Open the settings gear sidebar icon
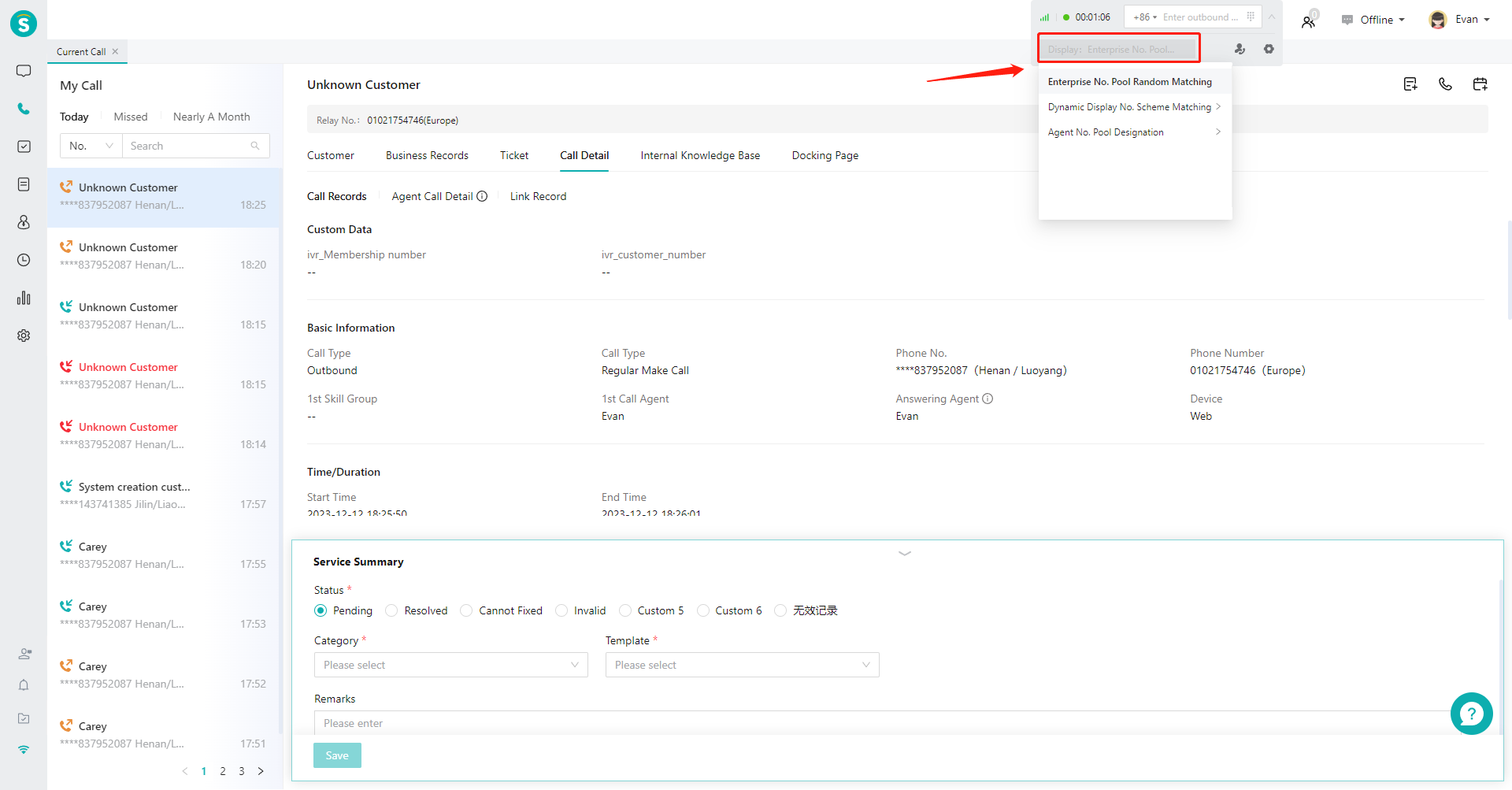The image size is (1512, 790). point(24,336)
